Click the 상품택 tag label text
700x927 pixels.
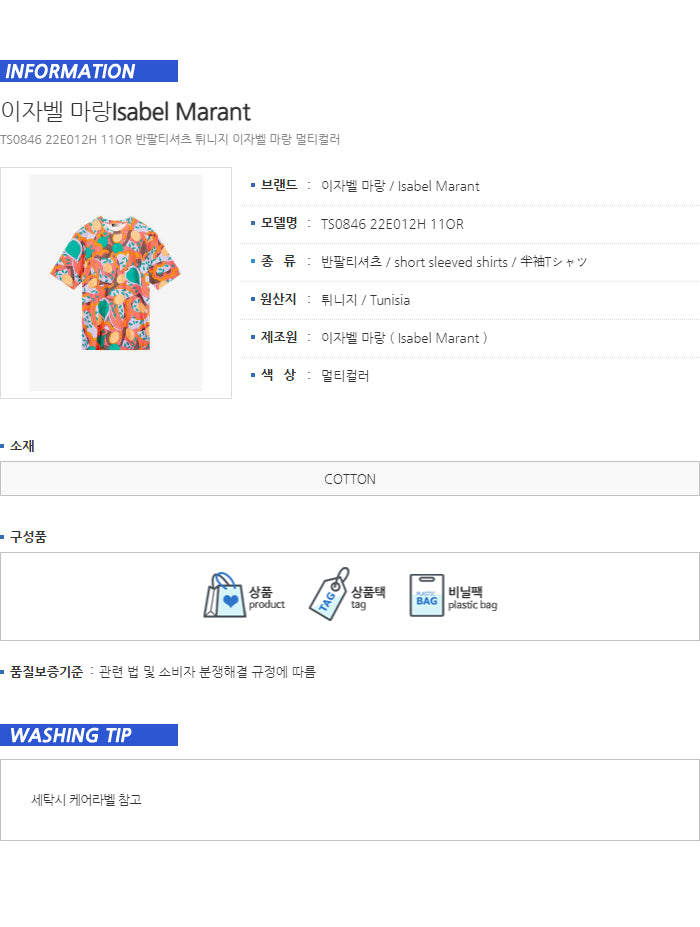tap(368, 592)
